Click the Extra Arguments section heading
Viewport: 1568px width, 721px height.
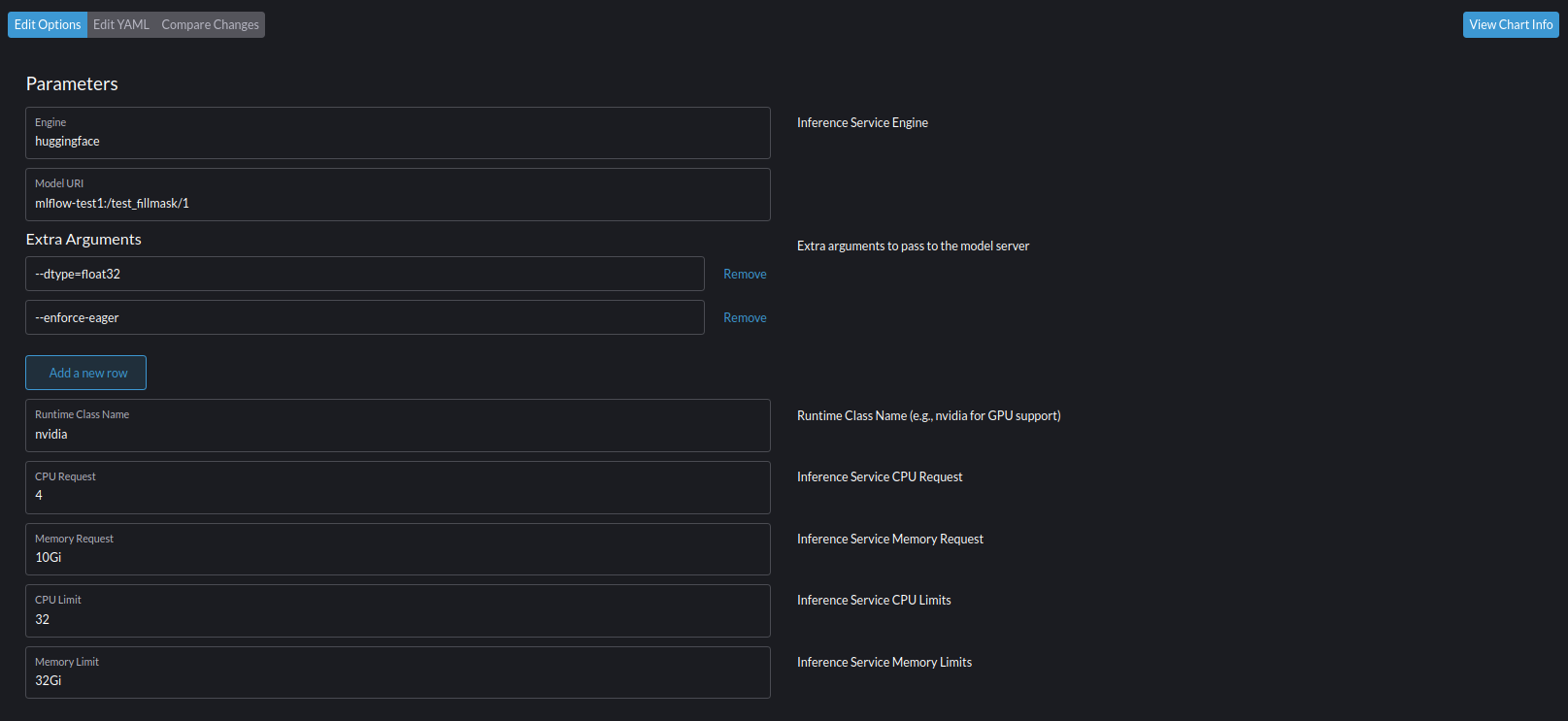(x=83, y=240)
